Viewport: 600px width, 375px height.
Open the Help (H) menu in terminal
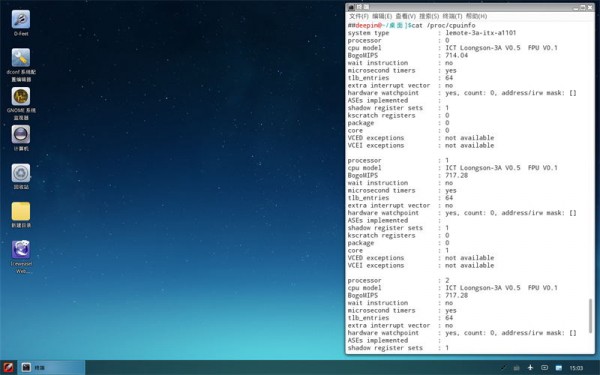pos(476,16)
